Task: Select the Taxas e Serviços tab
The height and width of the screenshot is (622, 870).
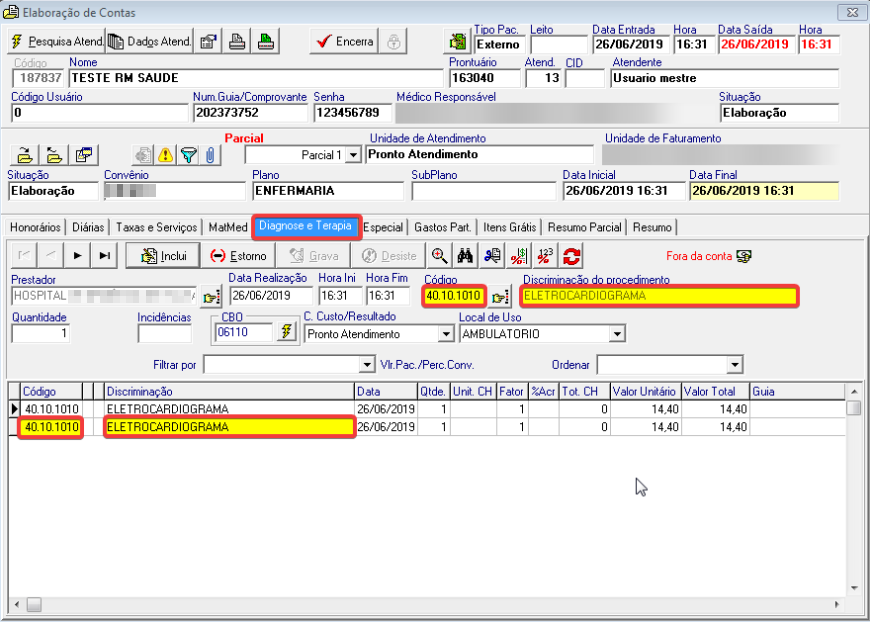Action: [156, 227]
